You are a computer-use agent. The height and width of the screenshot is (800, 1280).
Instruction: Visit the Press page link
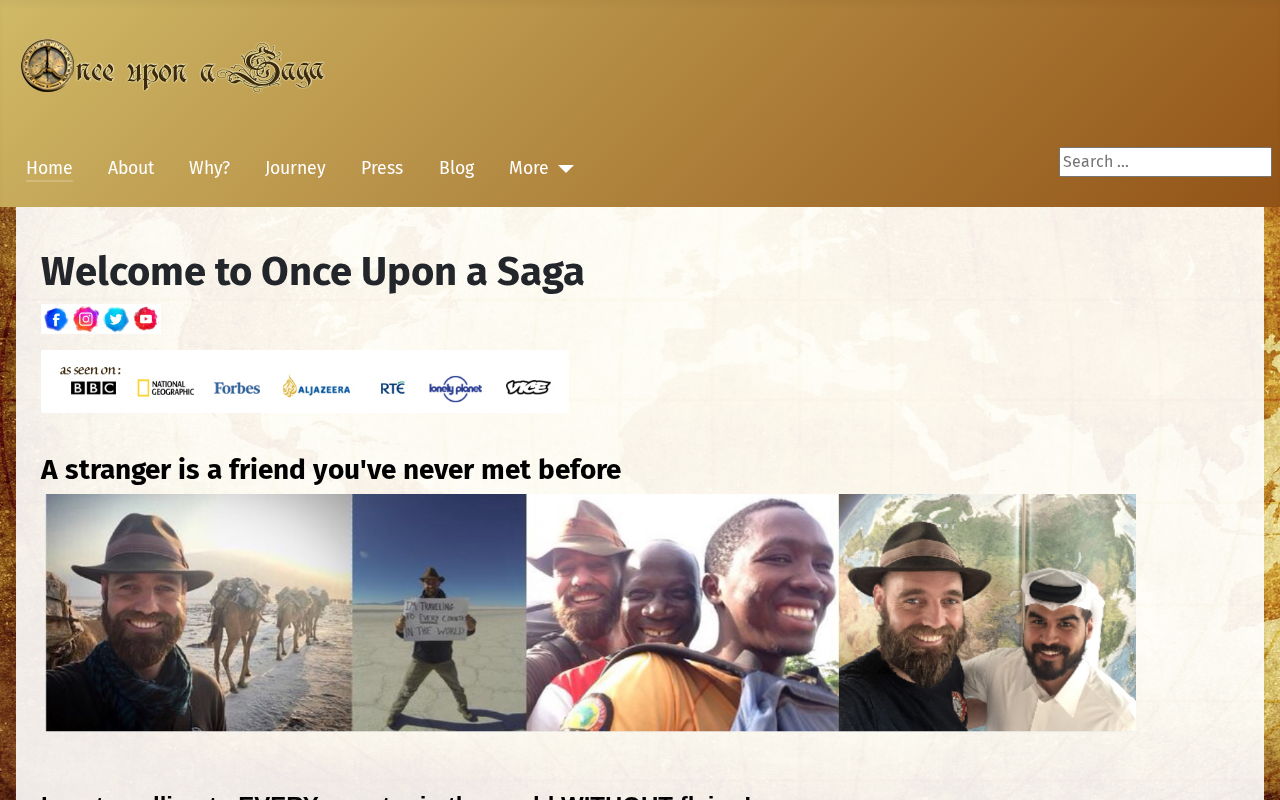click(x=382, y=168)
